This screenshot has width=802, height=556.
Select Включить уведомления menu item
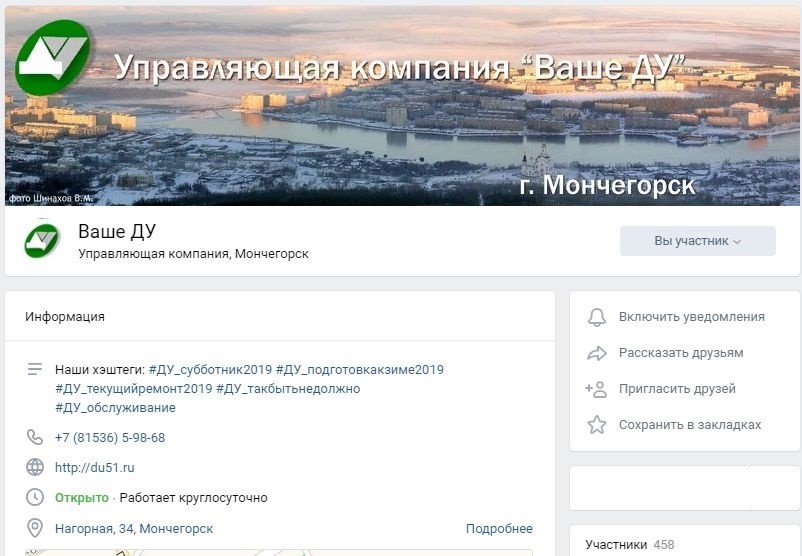click(692, 317)
